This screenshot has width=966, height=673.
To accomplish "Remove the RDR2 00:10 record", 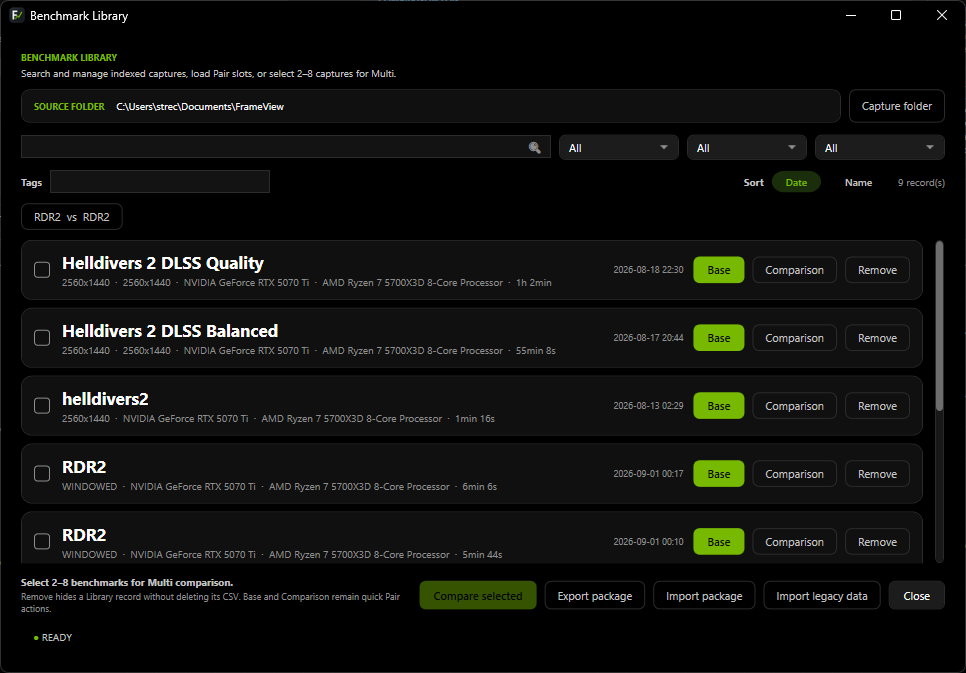I will (x=877, y=541).
